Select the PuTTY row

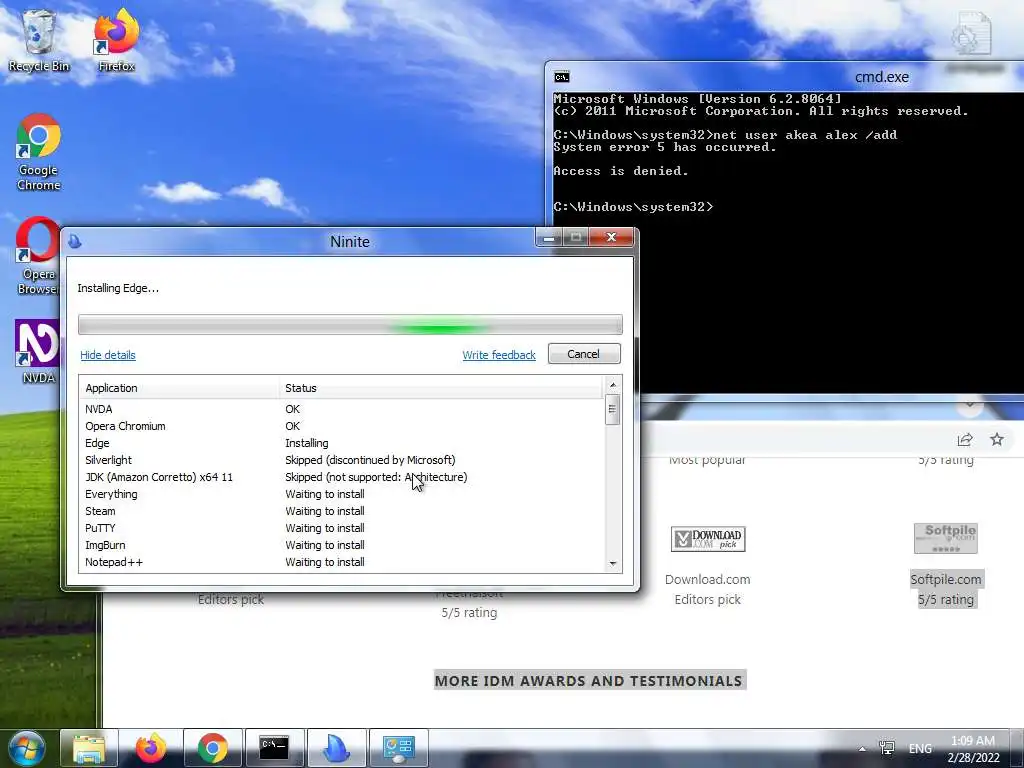pyautogui.click(x=341, y=528)
